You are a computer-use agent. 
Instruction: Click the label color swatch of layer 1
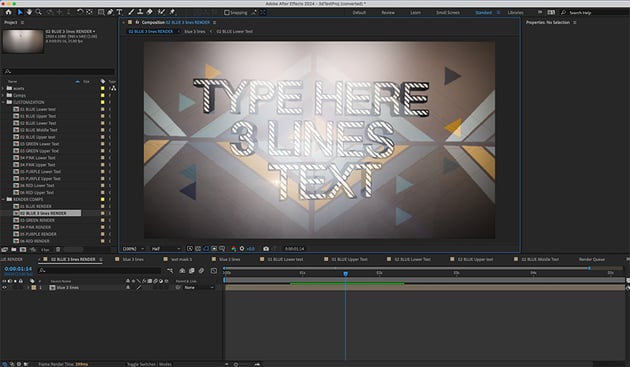point(34,288)
